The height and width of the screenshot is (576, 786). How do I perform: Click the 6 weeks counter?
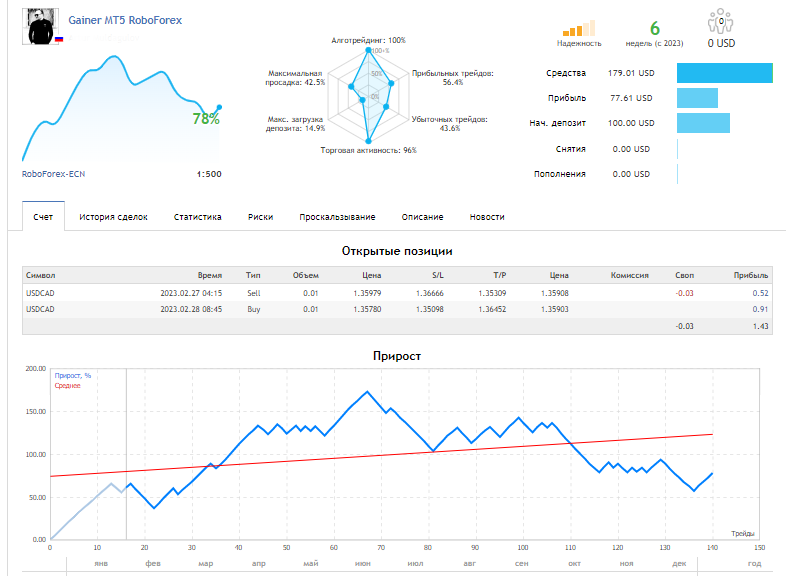coord(655,29)
